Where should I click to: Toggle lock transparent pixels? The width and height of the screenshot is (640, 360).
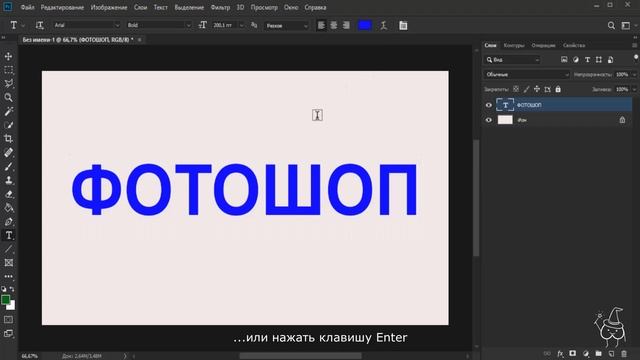click(x=516, y=89)
